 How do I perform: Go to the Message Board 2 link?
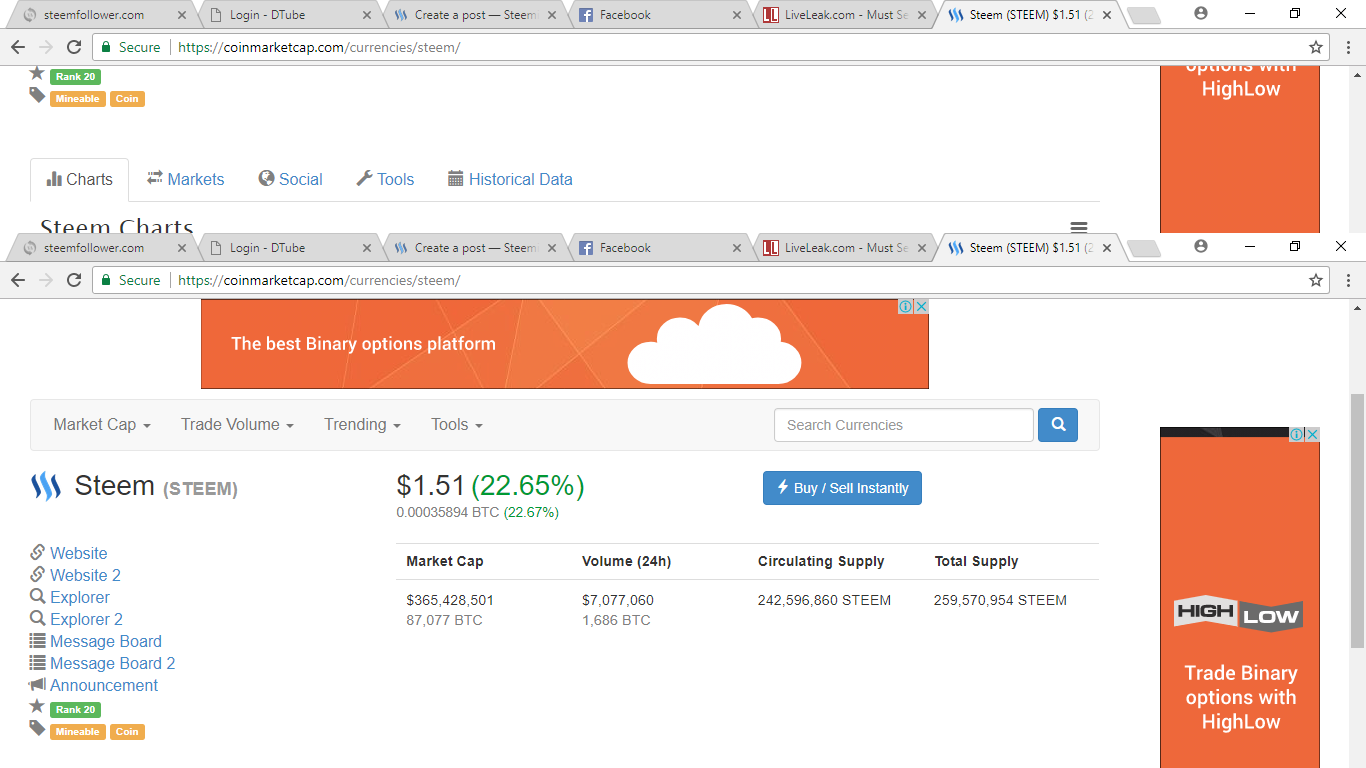[x=113, y=663]
